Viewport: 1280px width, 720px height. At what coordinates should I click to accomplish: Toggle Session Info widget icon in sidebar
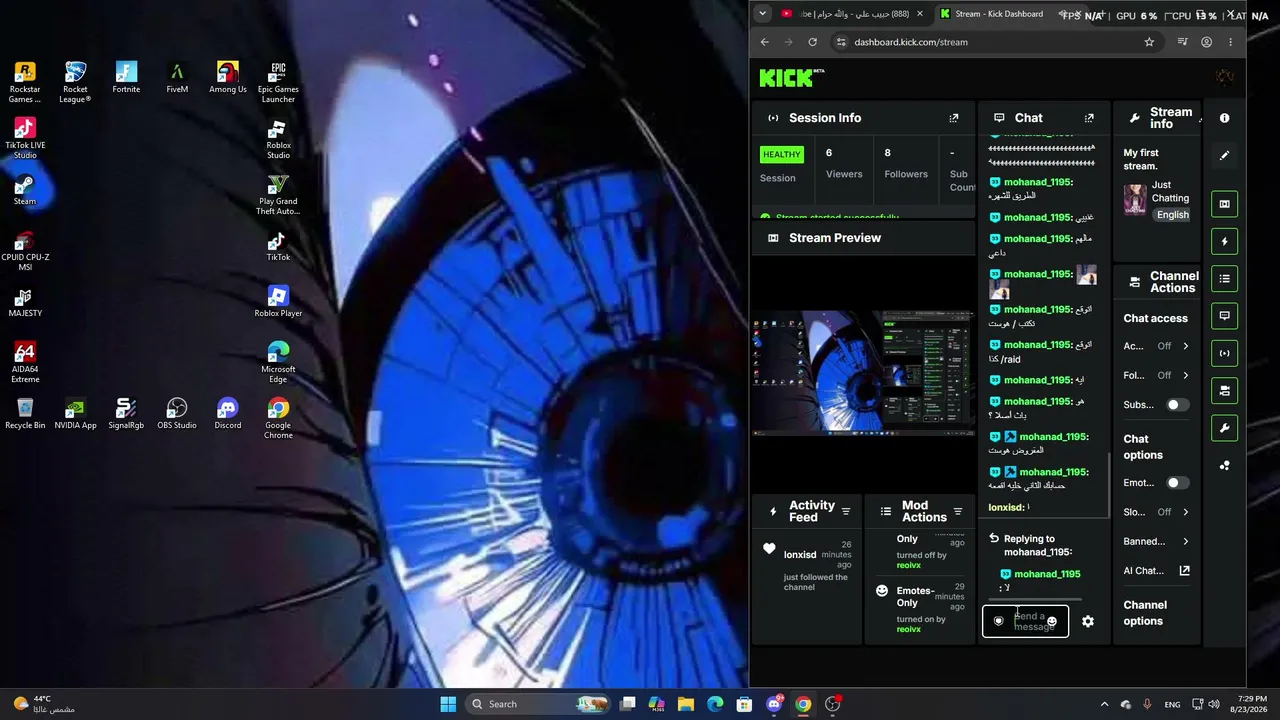tap(1225, 353)
